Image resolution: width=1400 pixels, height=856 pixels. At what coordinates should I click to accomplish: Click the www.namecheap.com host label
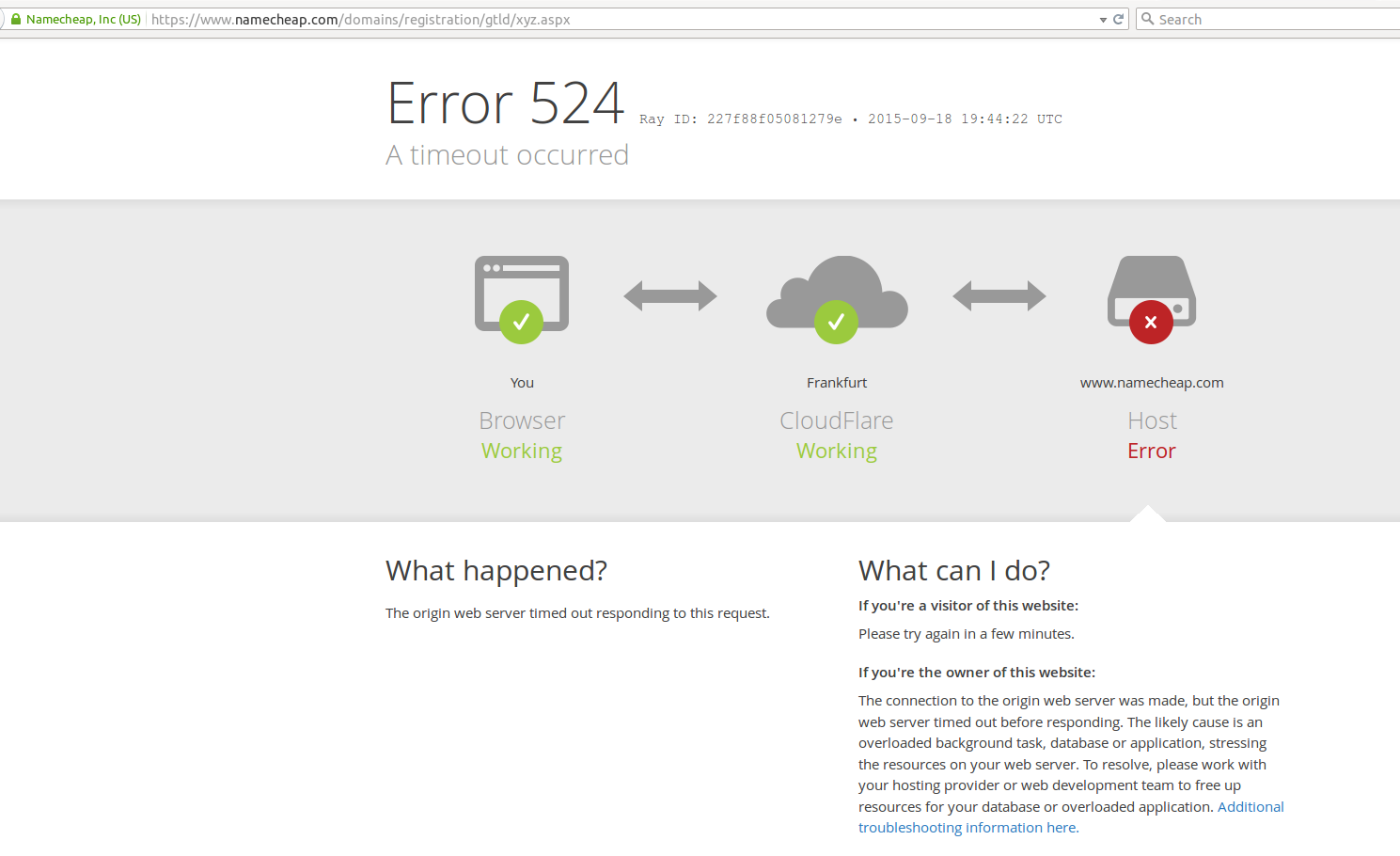click(x=1152, y=383)
